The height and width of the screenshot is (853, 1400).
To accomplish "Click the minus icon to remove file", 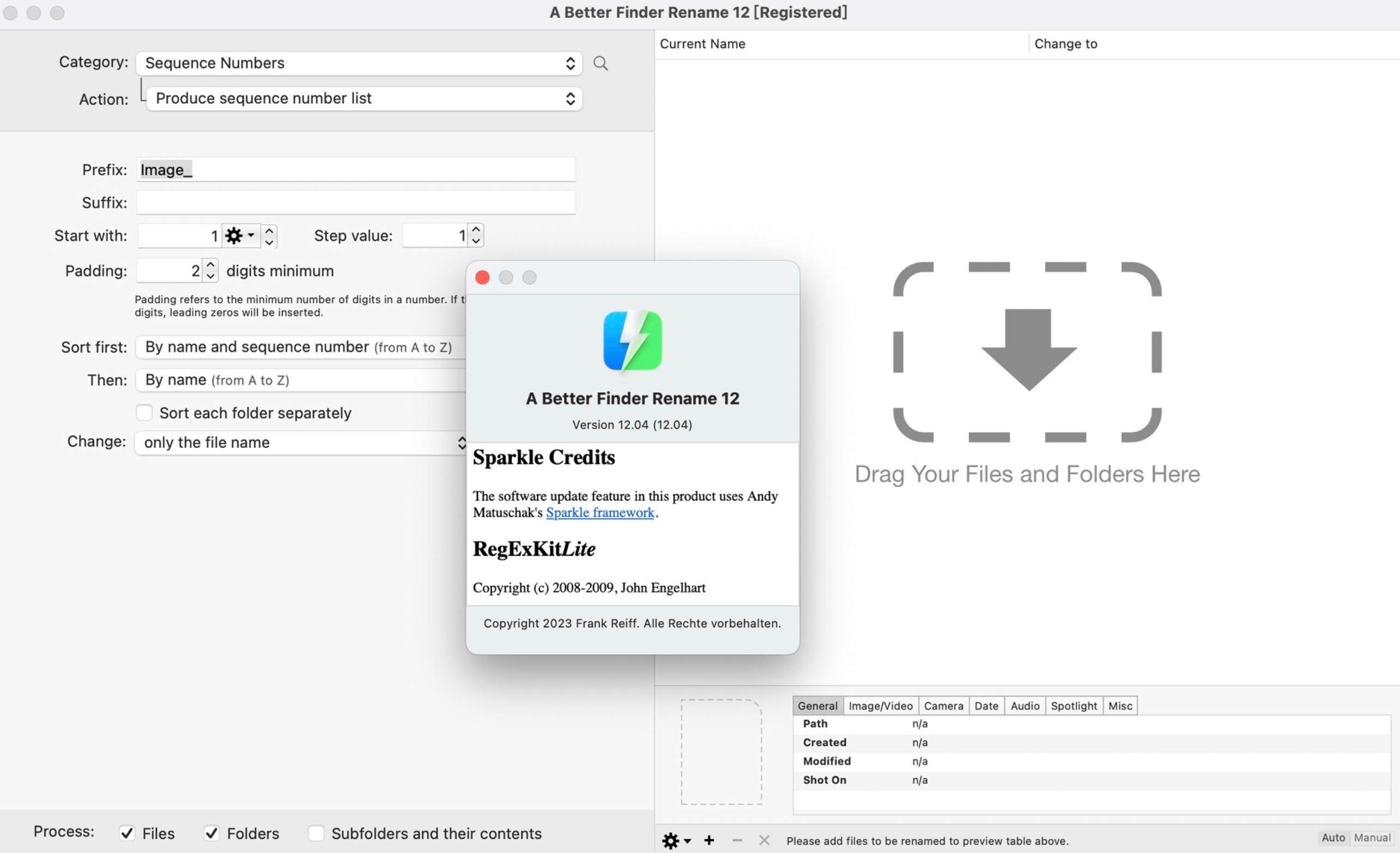I will pos(737,840).
